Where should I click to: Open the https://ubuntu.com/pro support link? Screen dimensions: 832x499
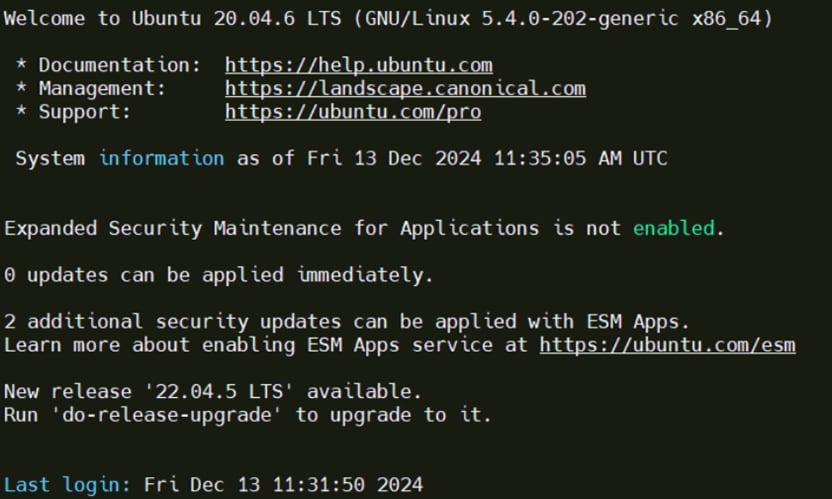click(x=353, y=112)
